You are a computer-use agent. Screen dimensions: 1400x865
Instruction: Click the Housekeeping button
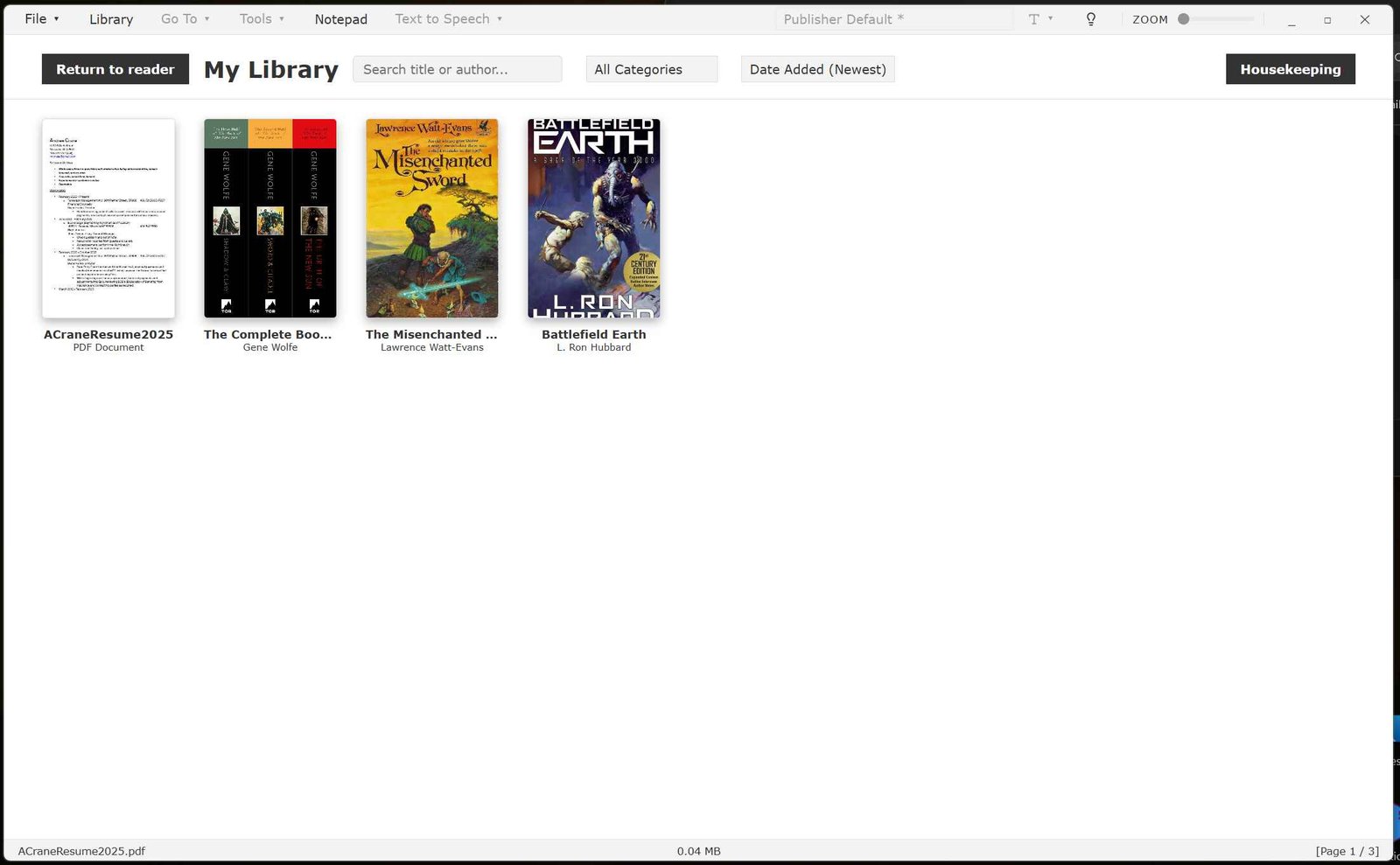1290,69
